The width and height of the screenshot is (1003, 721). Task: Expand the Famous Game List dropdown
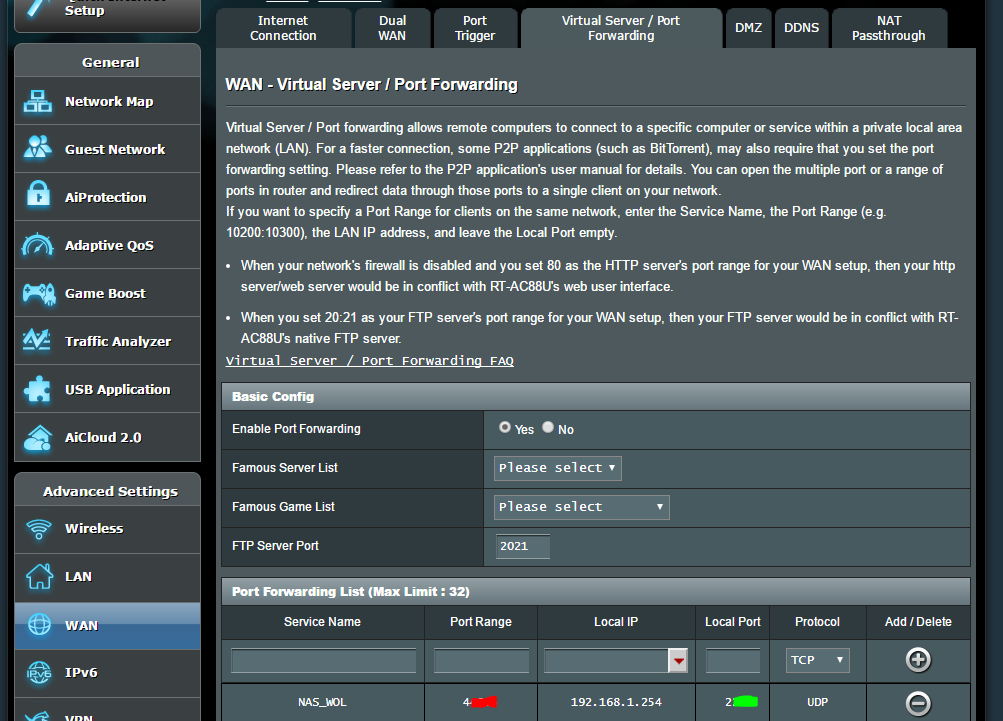coord(581,507)
